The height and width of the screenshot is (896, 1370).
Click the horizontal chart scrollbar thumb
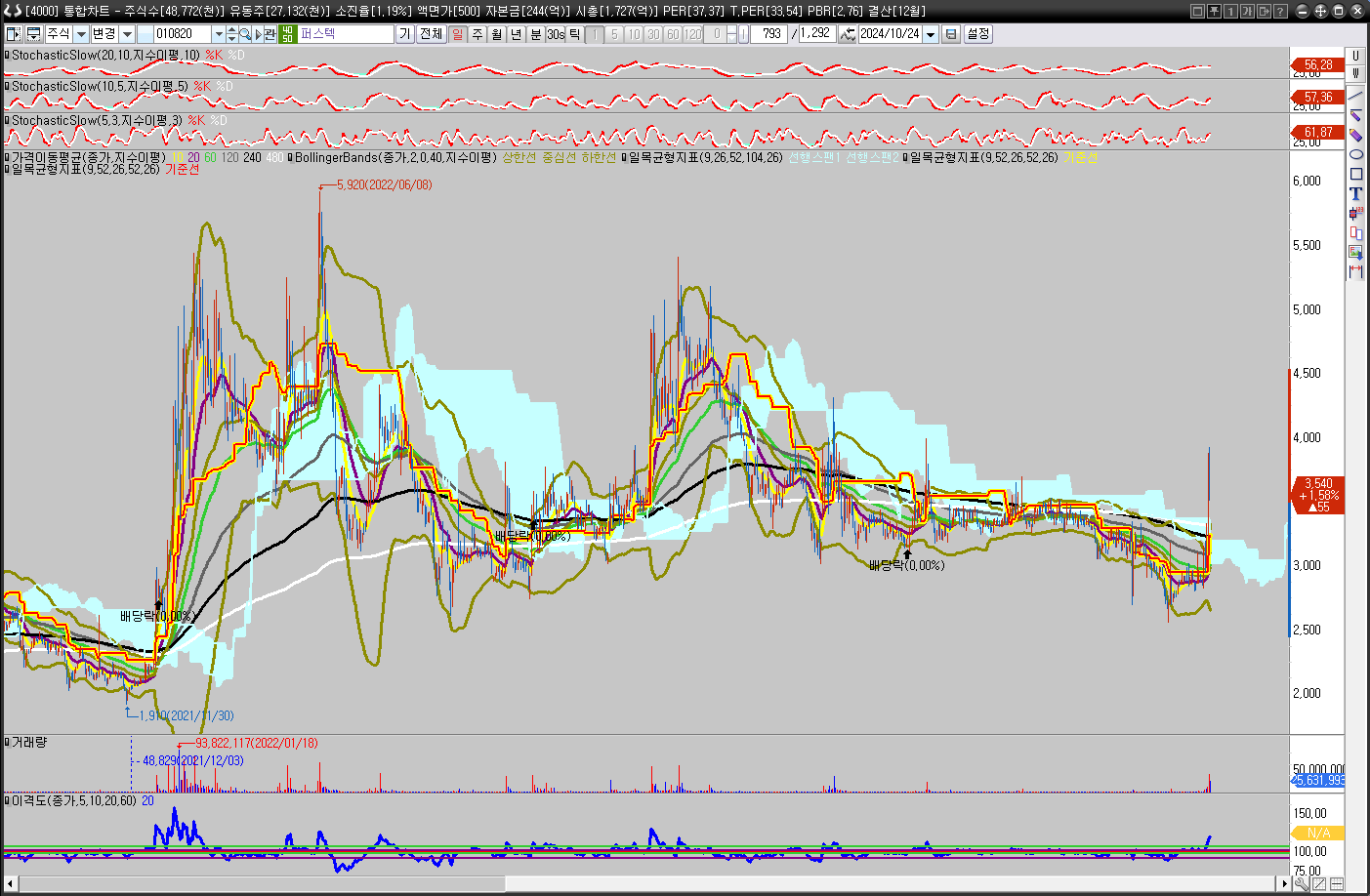[263, 883]
